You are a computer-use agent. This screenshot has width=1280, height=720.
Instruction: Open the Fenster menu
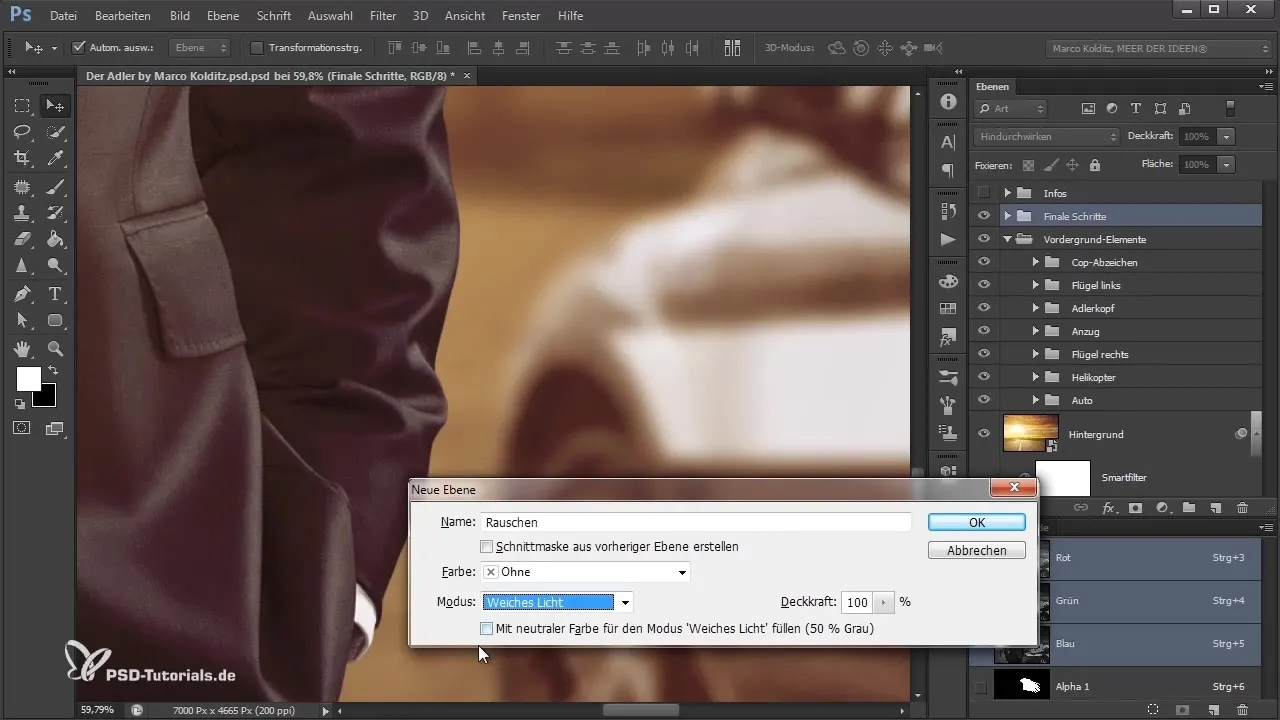pyautogui.click(x=521, y=16)
